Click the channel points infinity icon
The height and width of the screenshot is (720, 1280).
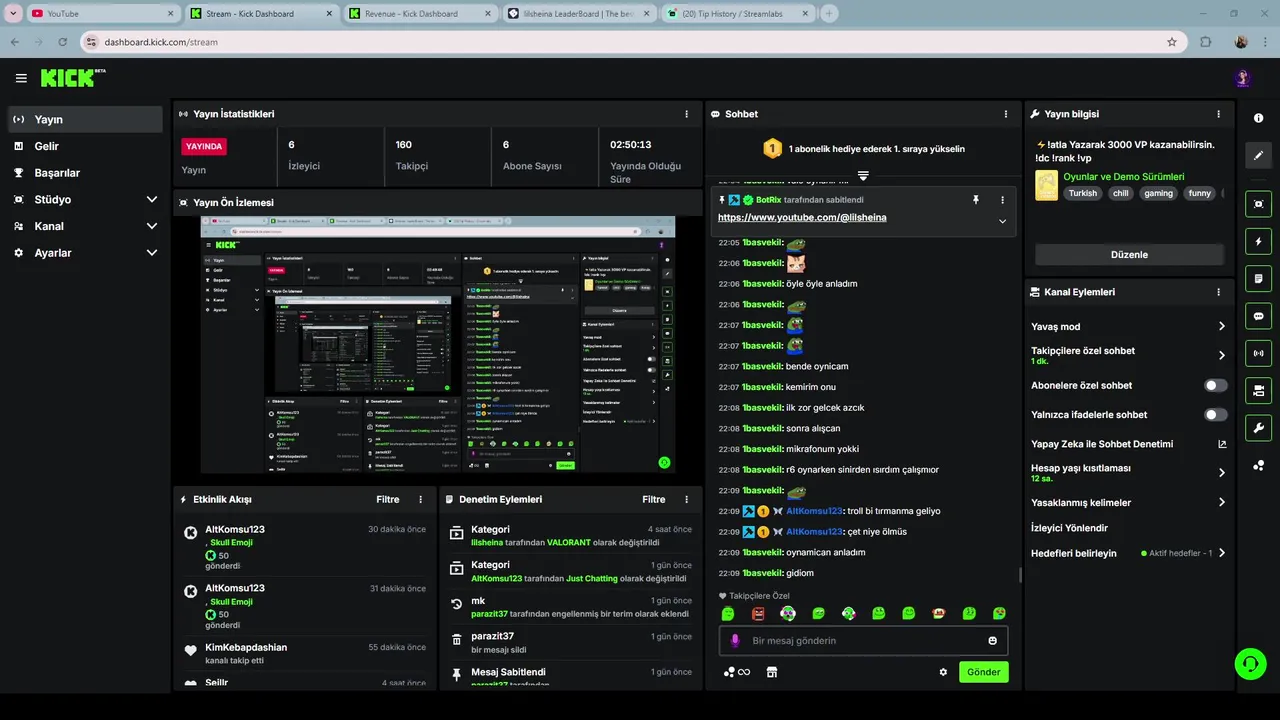coord(737,672)
